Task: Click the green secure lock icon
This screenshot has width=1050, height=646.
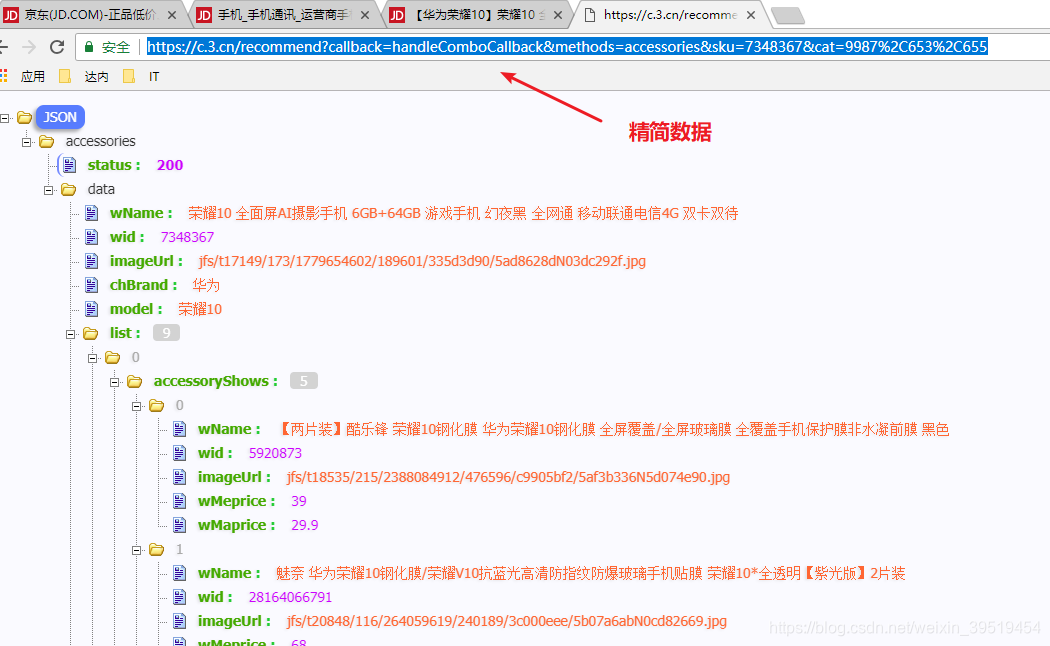Action: click(88, 47)
